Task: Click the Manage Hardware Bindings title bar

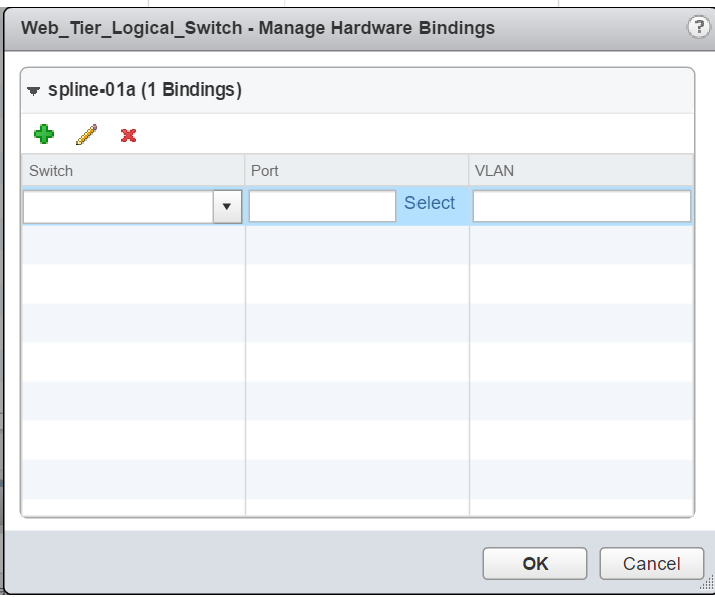Action: [x=258, y=28]
